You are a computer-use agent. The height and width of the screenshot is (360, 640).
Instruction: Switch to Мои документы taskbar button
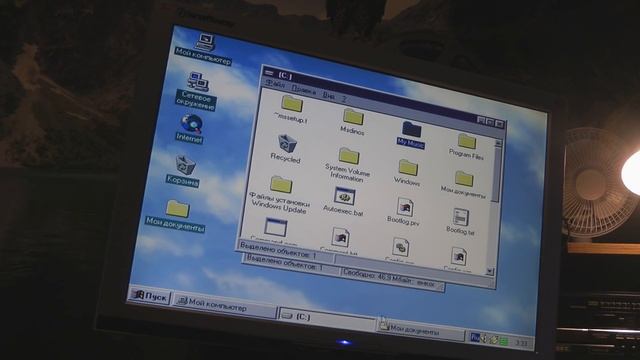(420, 329)
